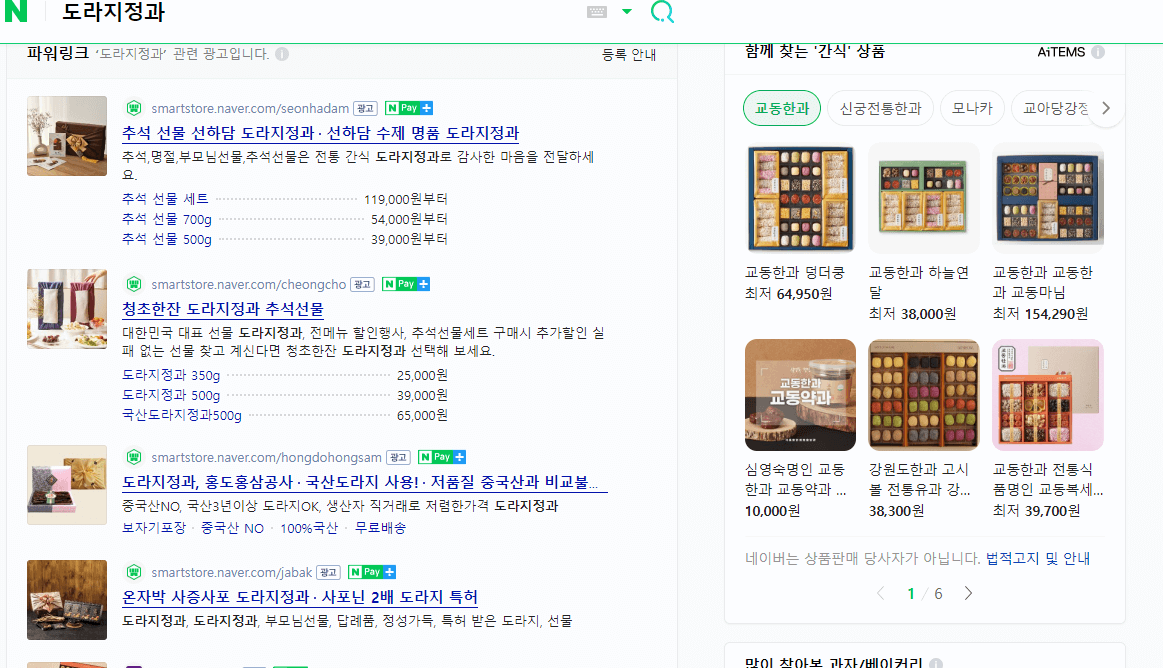The width and height of the screenshot is (1163, 668).
Task: Click the smartstore icon beside jabak link
Action: pyautogui.click(x=135, y=572)
